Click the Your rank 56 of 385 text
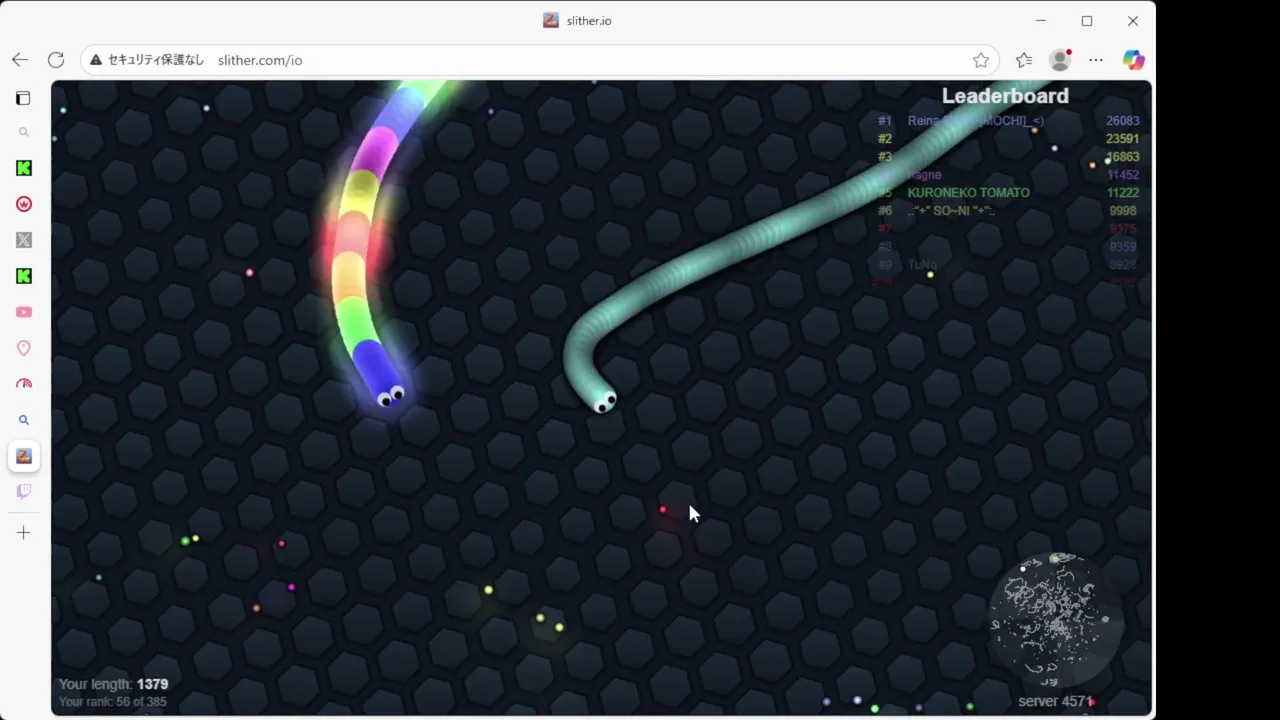This screenshot has height=720, width=1280. tap(112, 702)
